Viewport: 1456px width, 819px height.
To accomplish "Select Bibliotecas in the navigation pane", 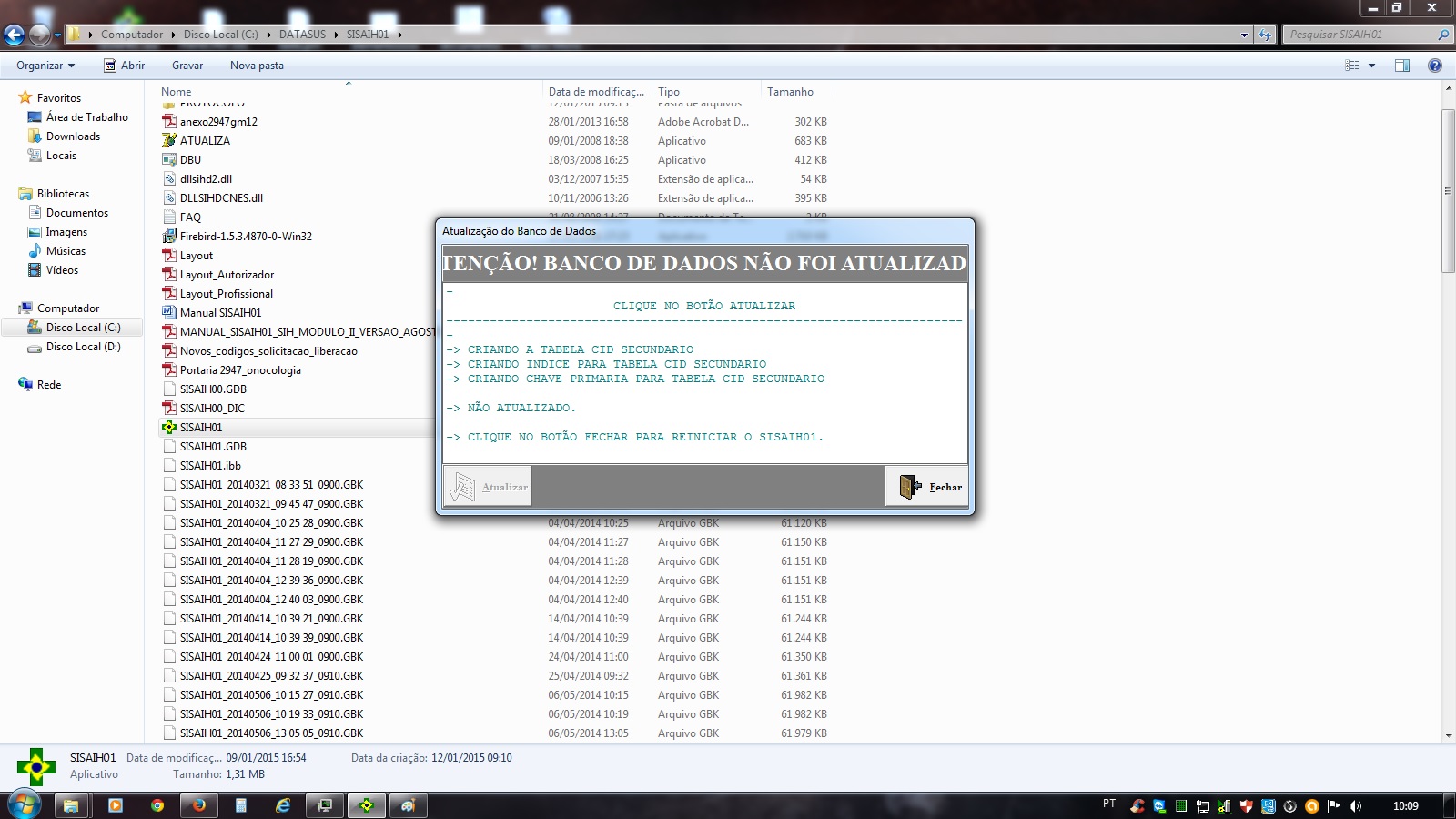I will [x=63, y=193].
